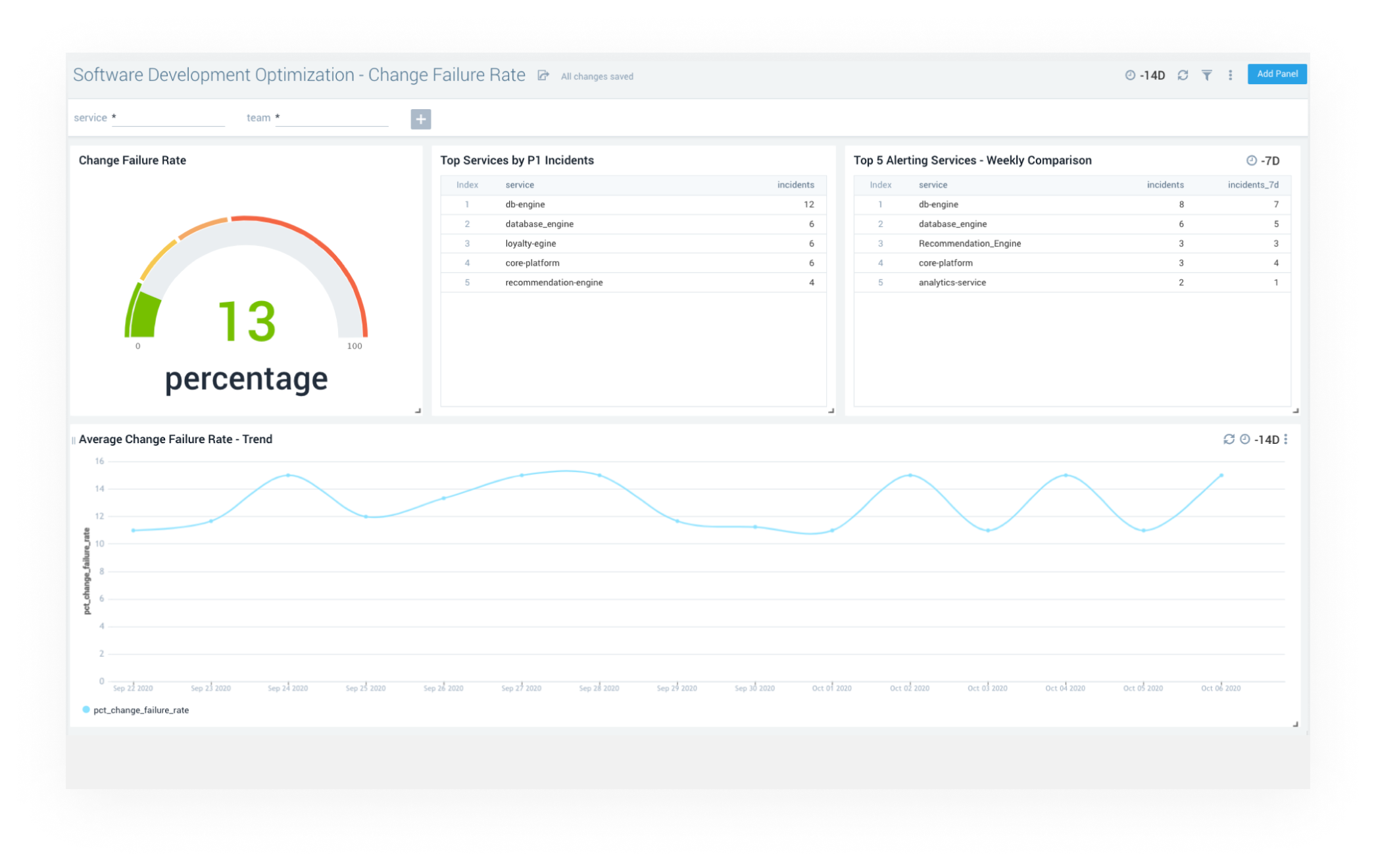This screenshot has width=1376, height=868.
Task: Sort the P1 Incidents table by the Index column
Action: point(467,185)
